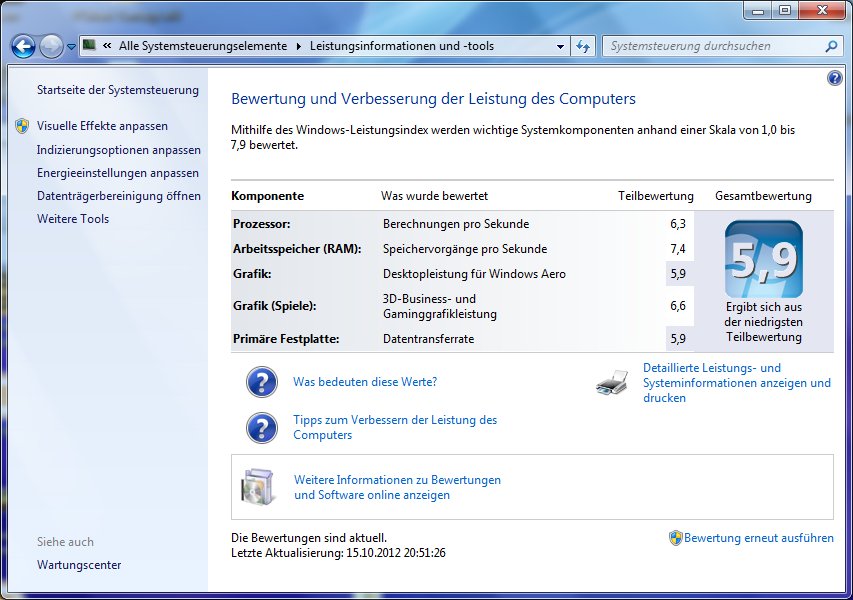Select the 'Prozessor:' row label
The width and height of the screenshot is (853, 600).
(262, 224)
